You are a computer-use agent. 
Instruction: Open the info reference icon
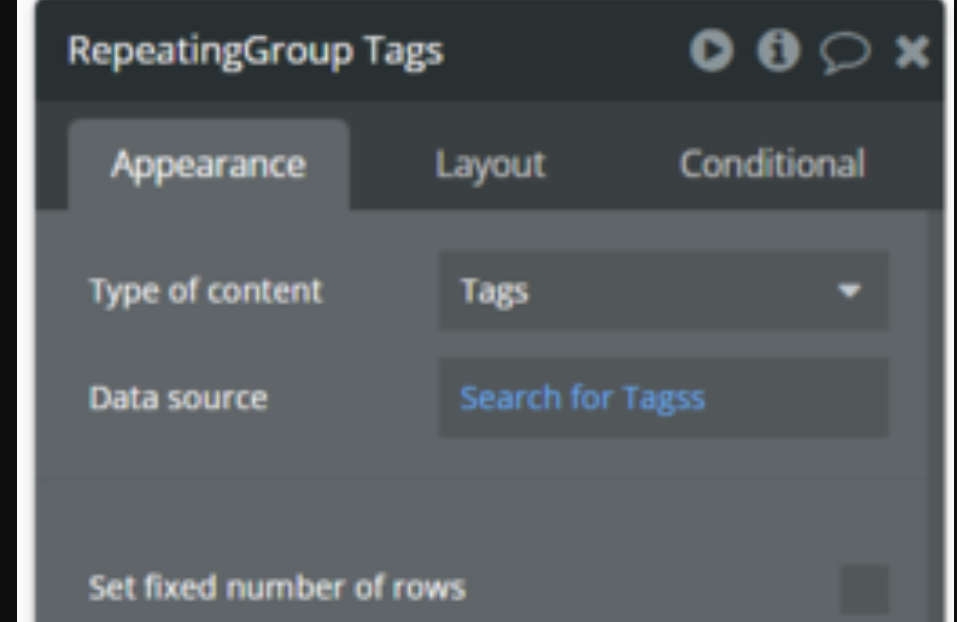[778, 50]
